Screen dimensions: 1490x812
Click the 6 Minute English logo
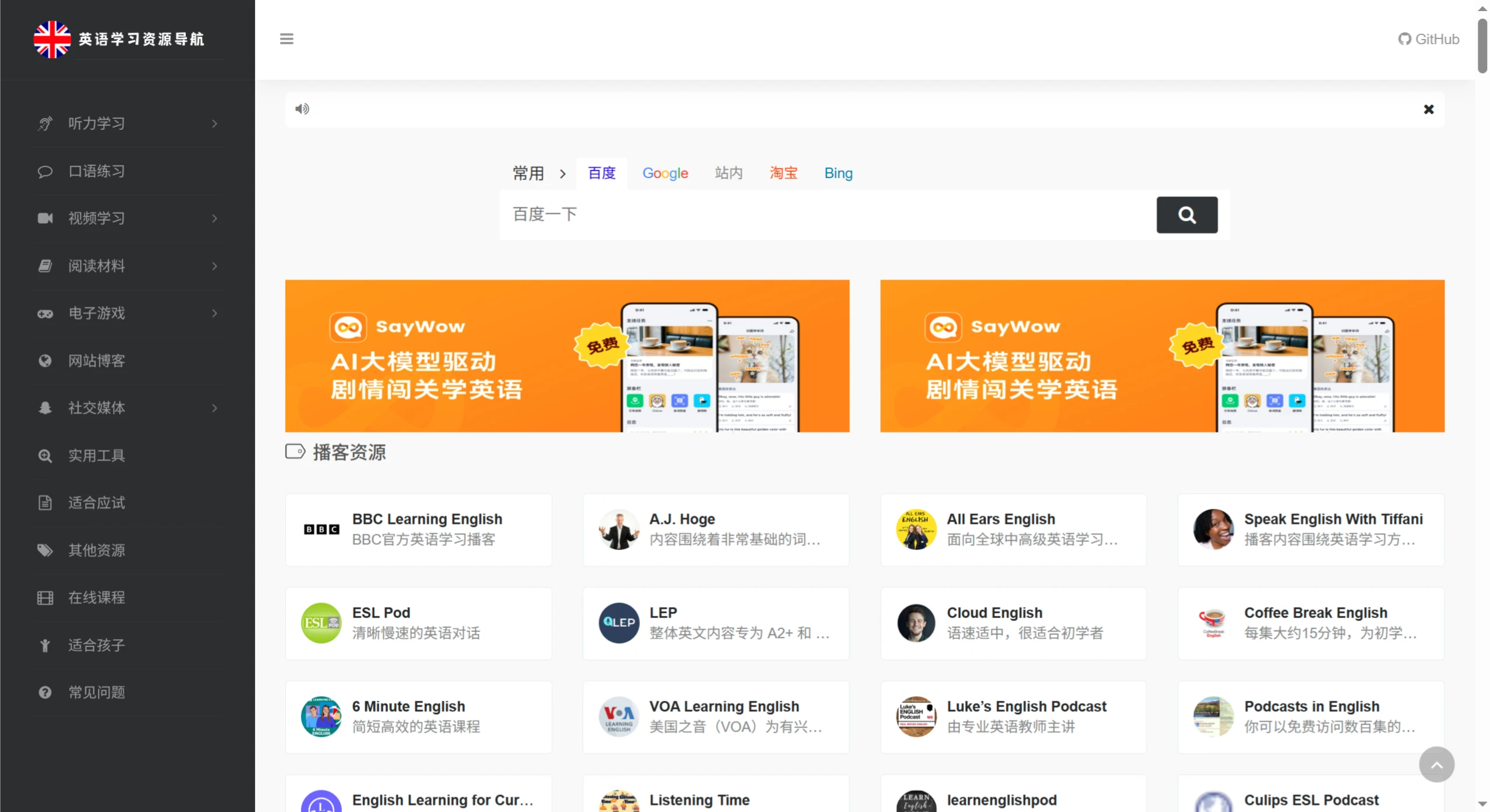[321, 717]
